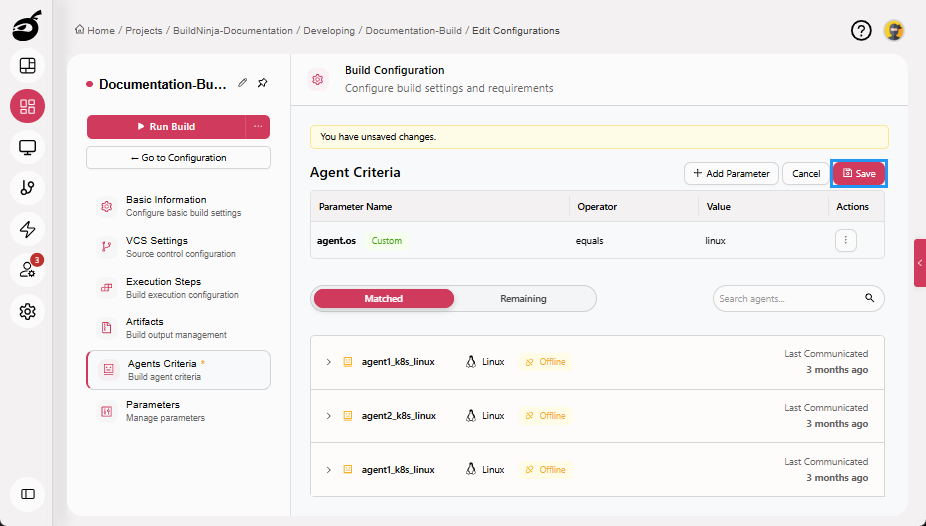
Task: Open actions menu for agent.os parameter
Action: (x=846, y=240)
